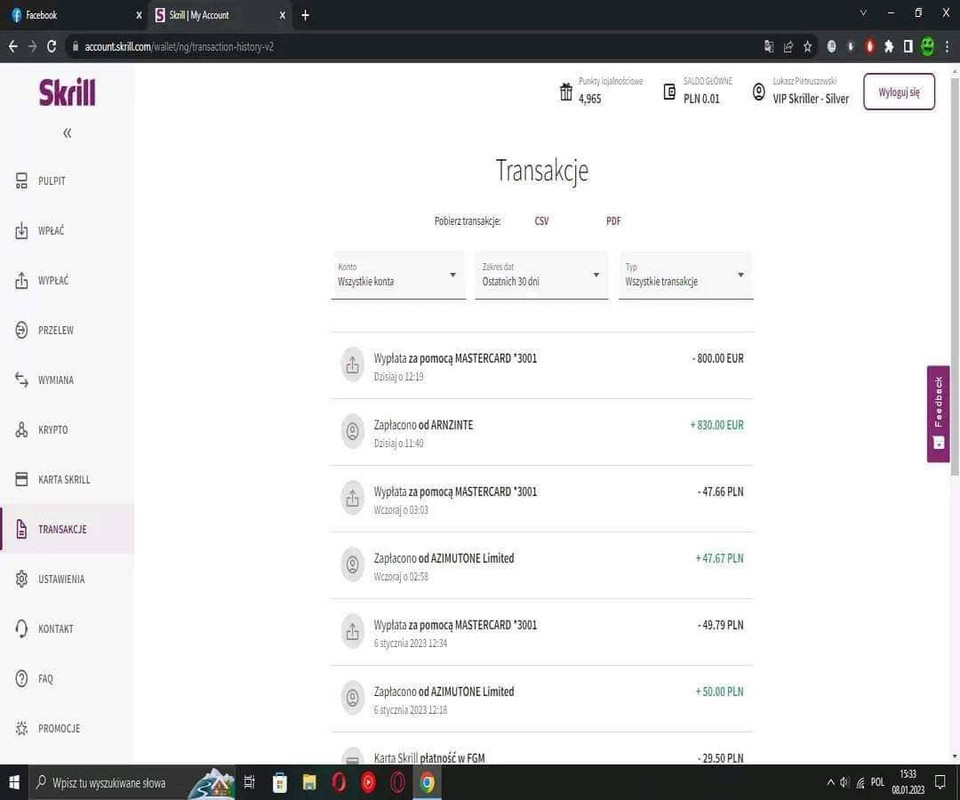Click the payer icon of ARNZINTE row
Image resolution: width=960 pixels, height=800 pixels.
[353, 432]
